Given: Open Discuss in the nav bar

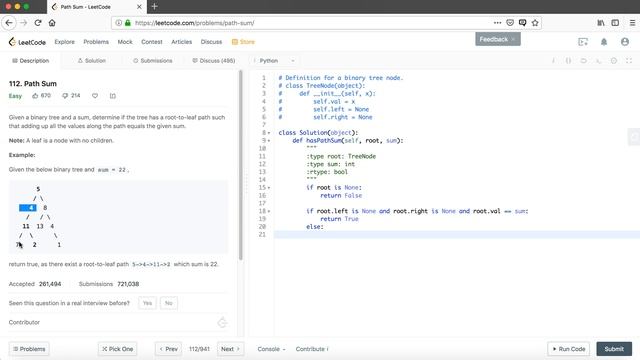Looking at the screenshot, I should 211,42.
